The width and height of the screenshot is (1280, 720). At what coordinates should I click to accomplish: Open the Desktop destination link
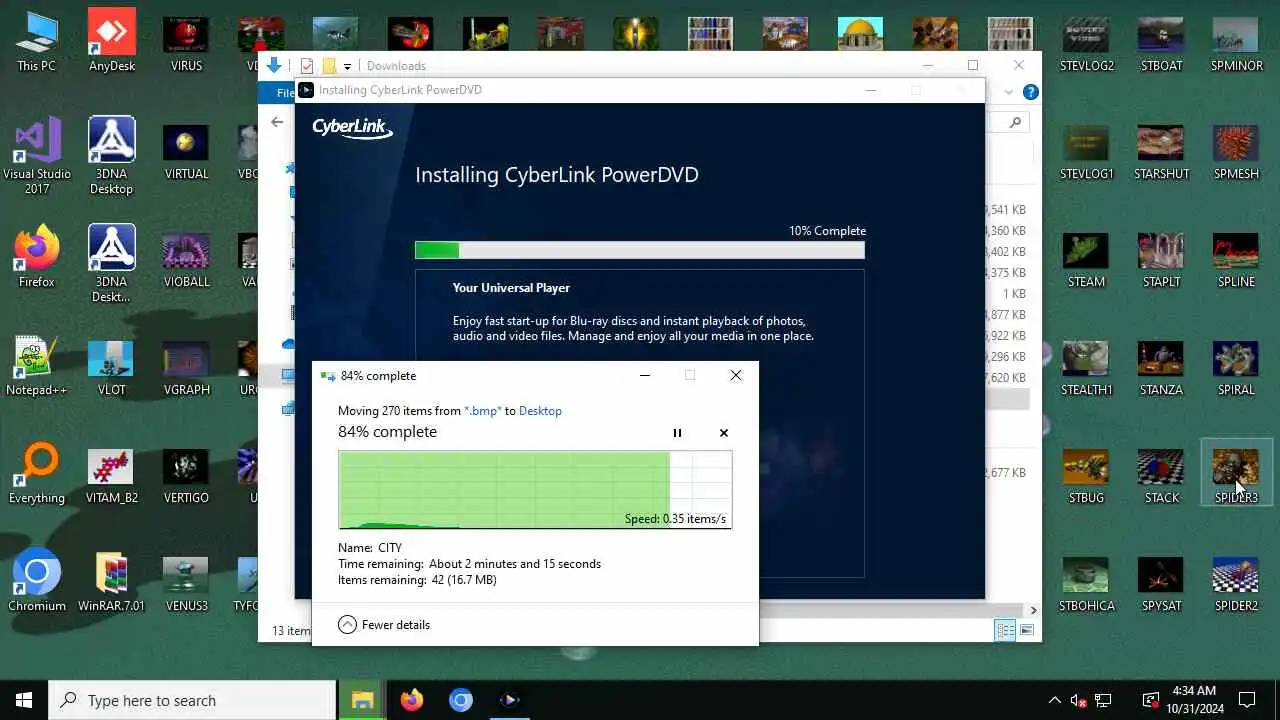(540, 411)
